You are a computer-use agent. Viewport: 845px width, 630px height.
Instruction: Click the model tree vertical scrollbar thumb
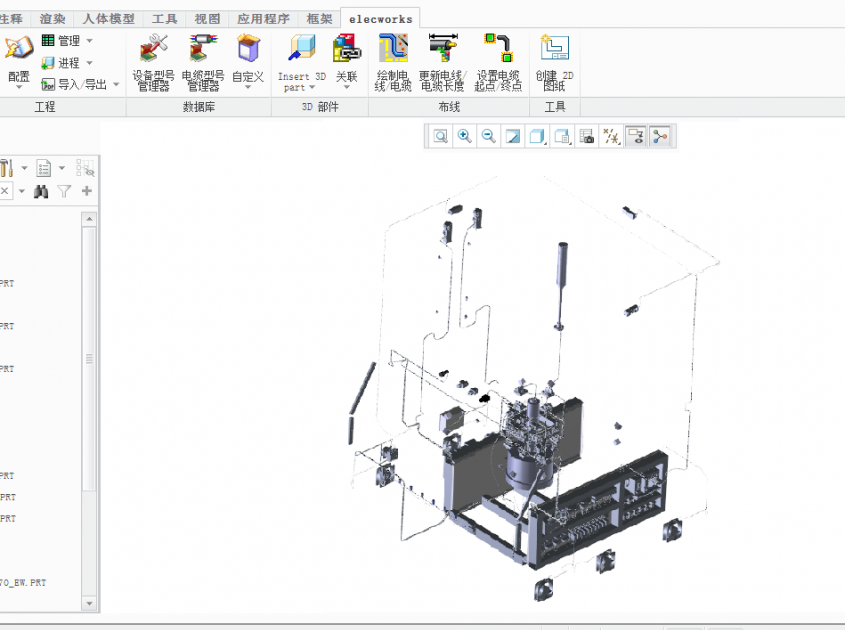pyautogui.click(x=89, y=359)
